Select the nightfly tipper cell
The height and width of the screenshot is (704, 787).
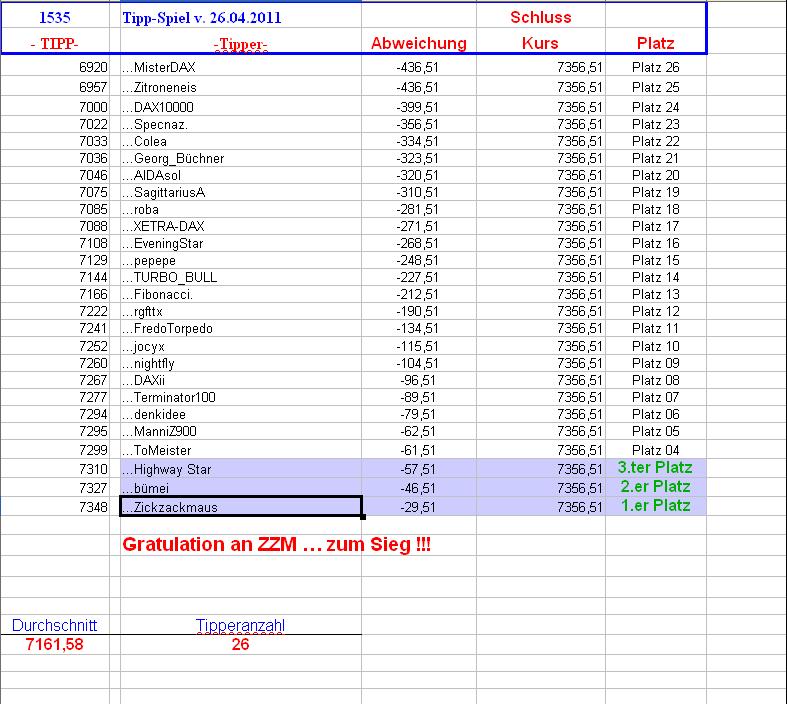pos(240,363)
